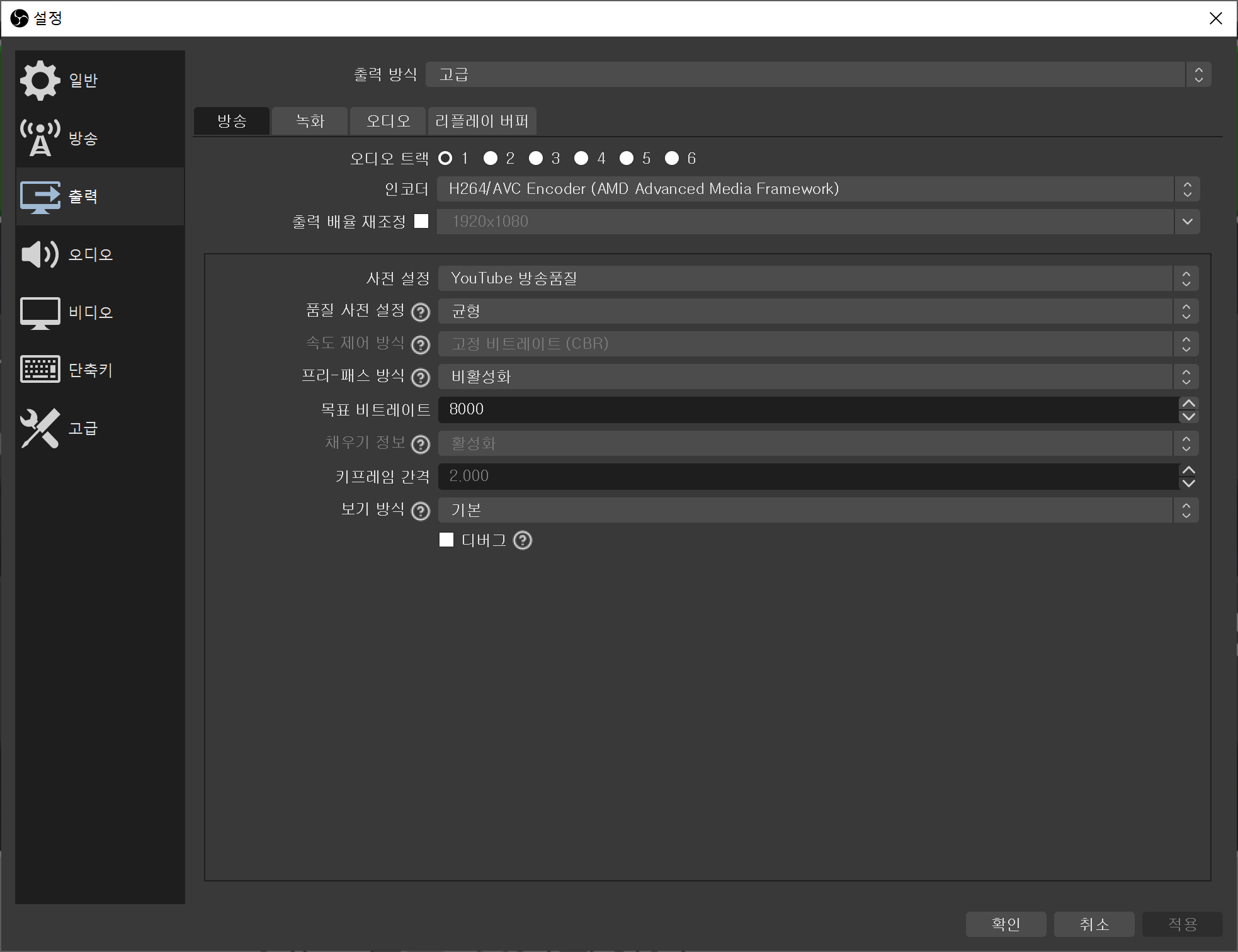
Task: Open the Advanced (고급) tools icon section
Action: 40,428
